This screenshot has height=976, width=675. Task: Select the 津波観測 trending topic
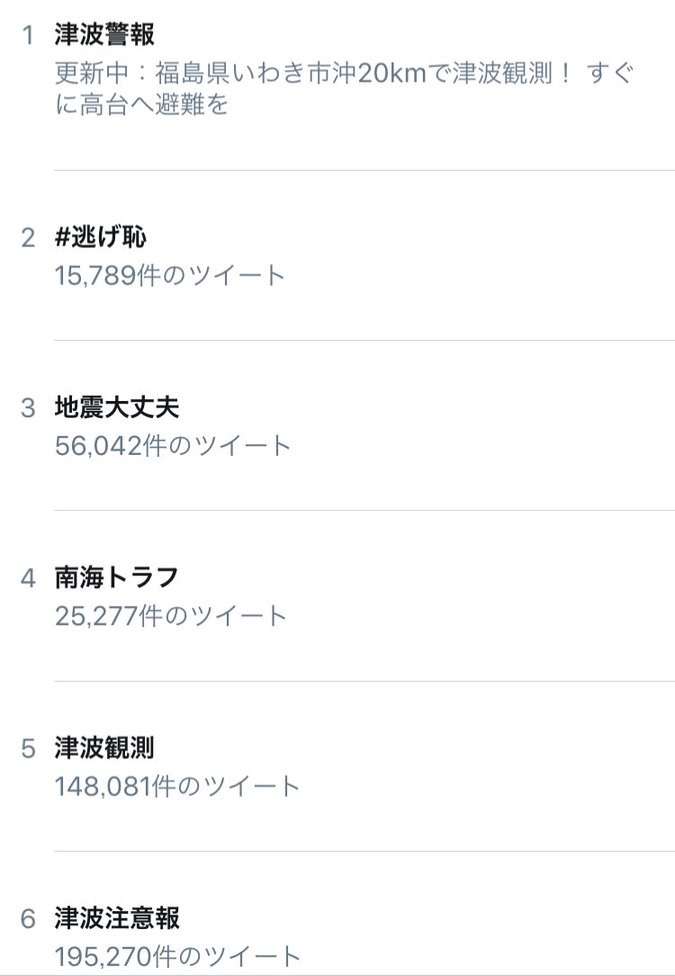click(x=104, y=748)
